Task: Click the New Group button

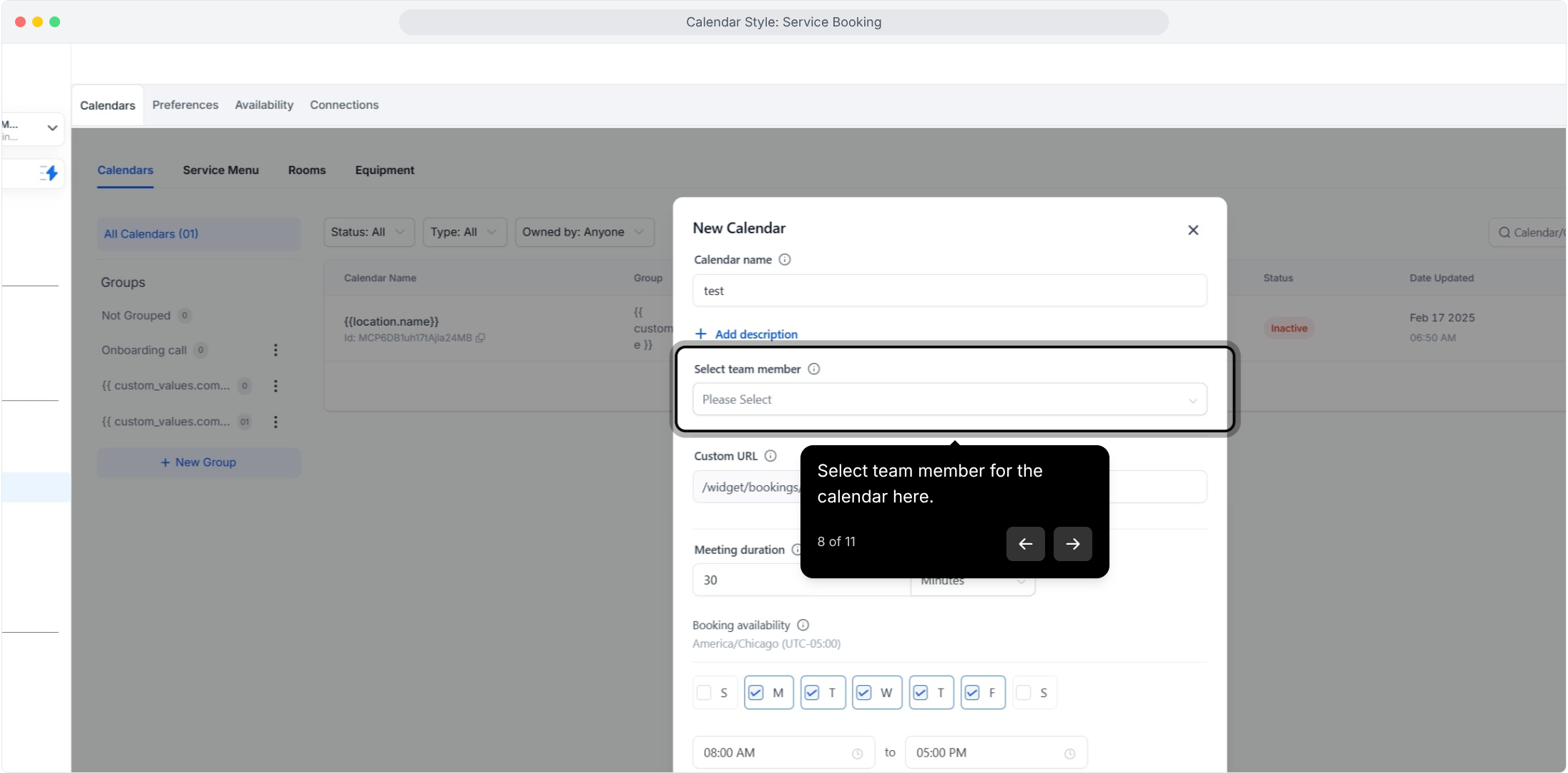Action: pyautogui.click(x=198, y=462)
